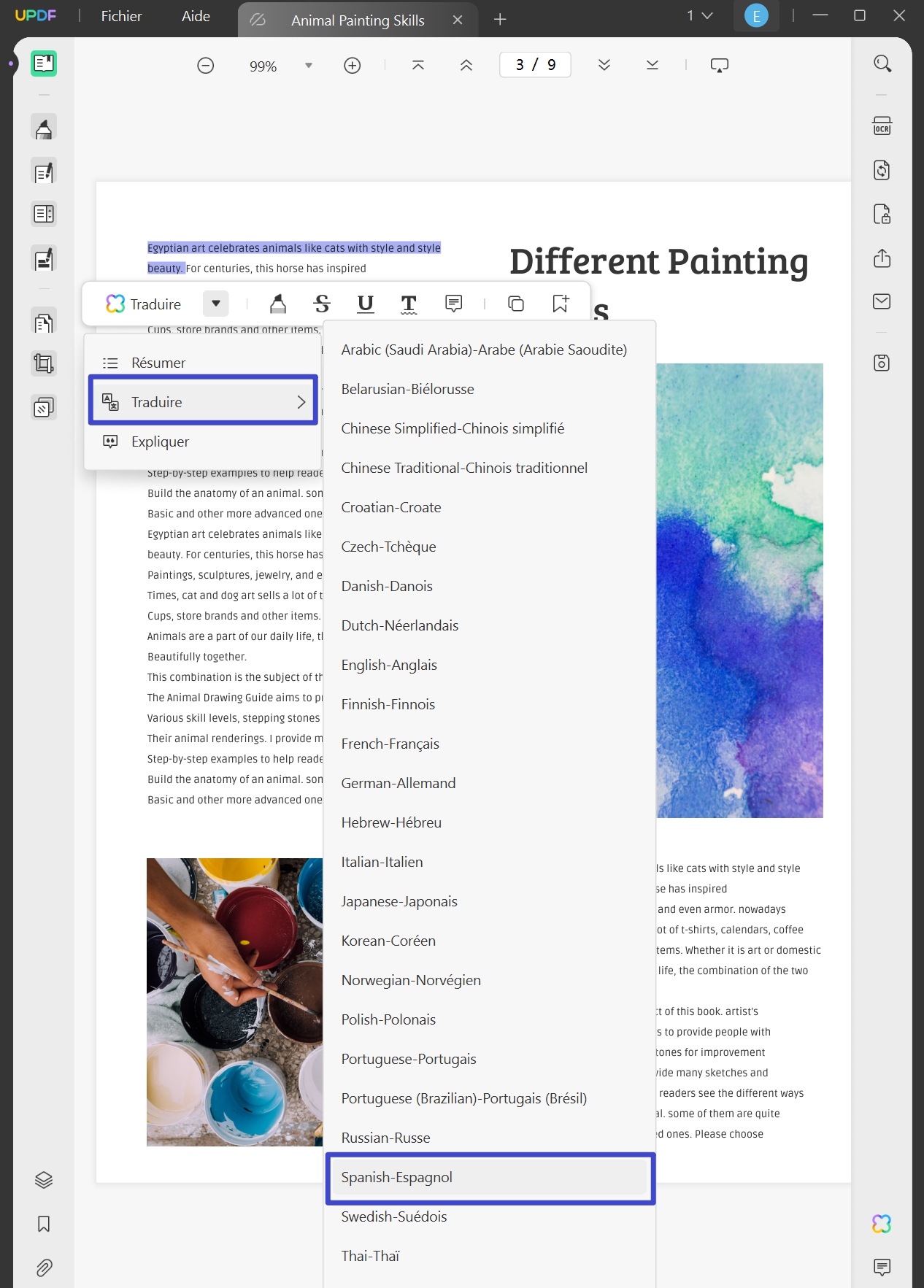924x1288 pixels.
Task: Open the Fichier menu
Action: [121, 16]
